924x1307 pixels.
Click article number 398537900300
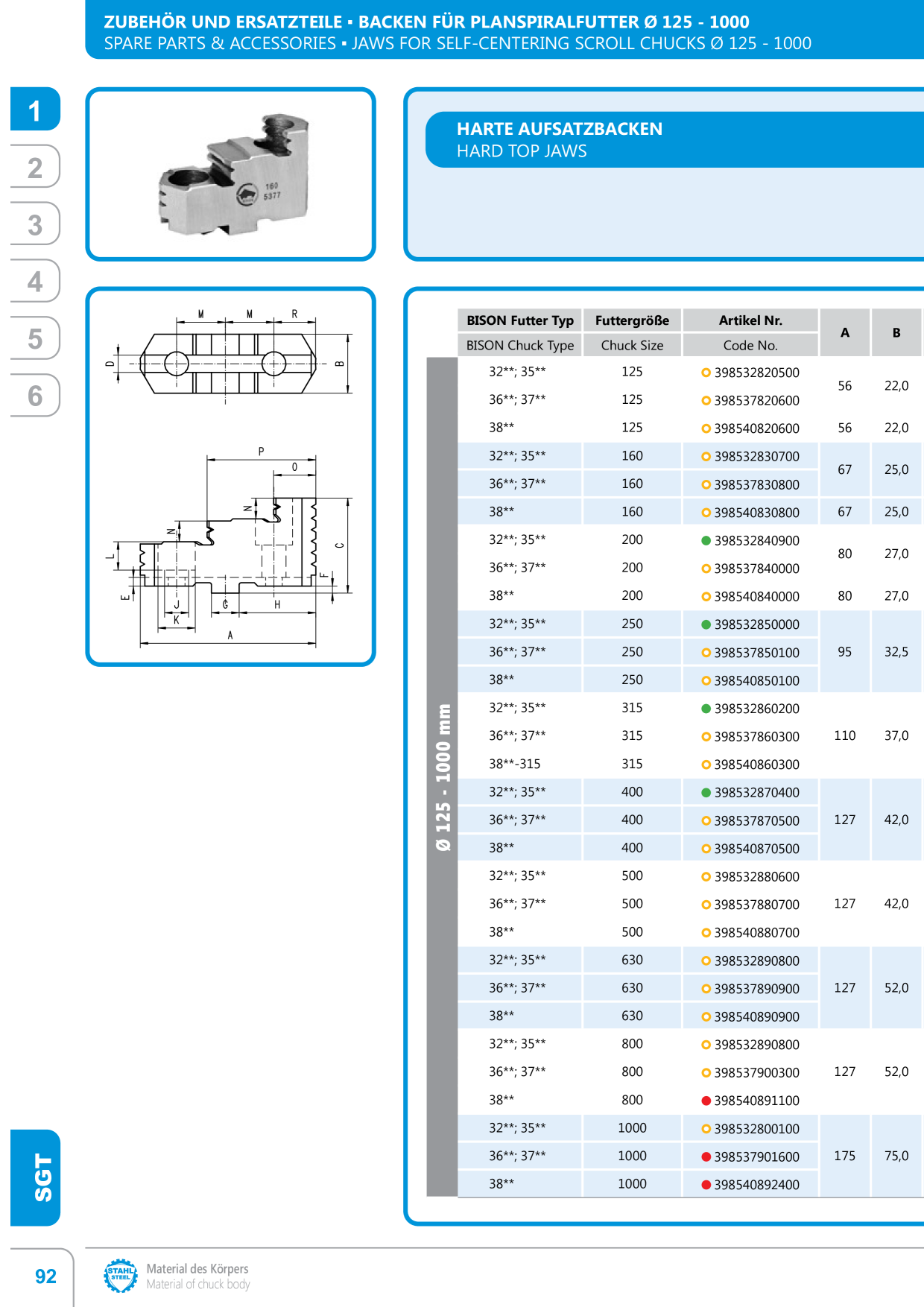point(756,1073)
